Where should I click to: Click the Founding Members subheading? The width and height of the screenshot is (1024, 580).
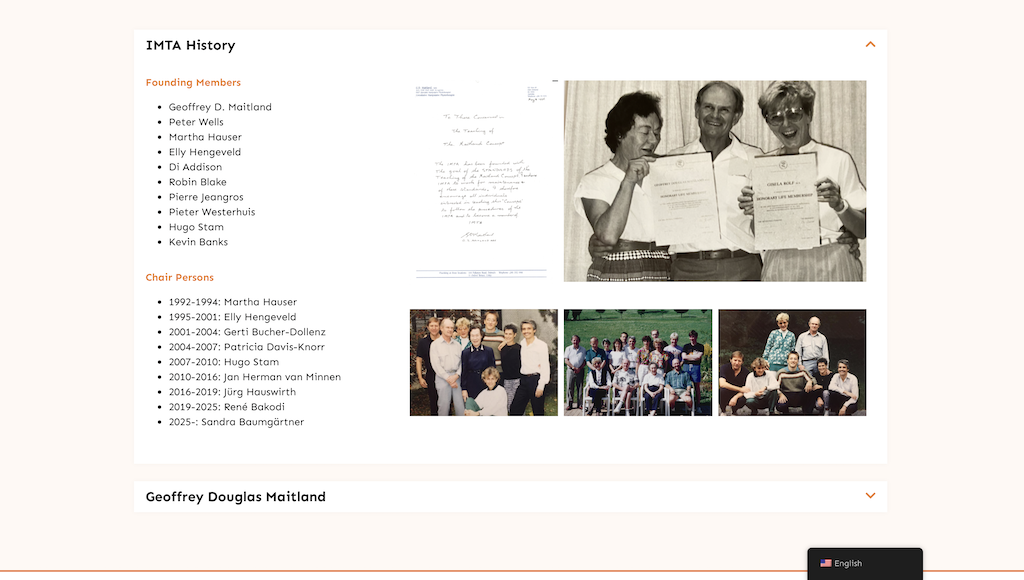193,82
